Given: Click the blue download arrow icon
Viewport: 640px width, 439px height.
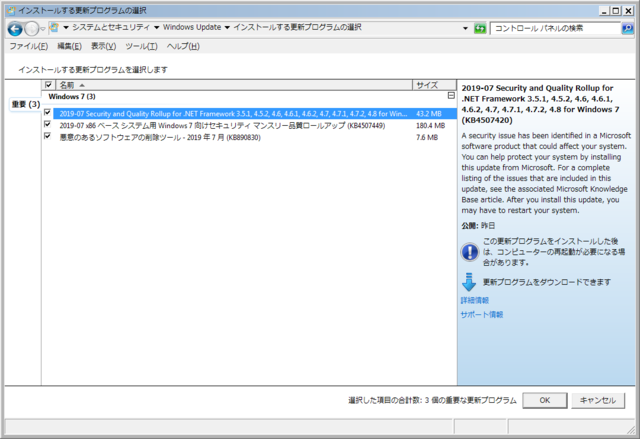Looking at the screenshot, I should click(469, 282).
